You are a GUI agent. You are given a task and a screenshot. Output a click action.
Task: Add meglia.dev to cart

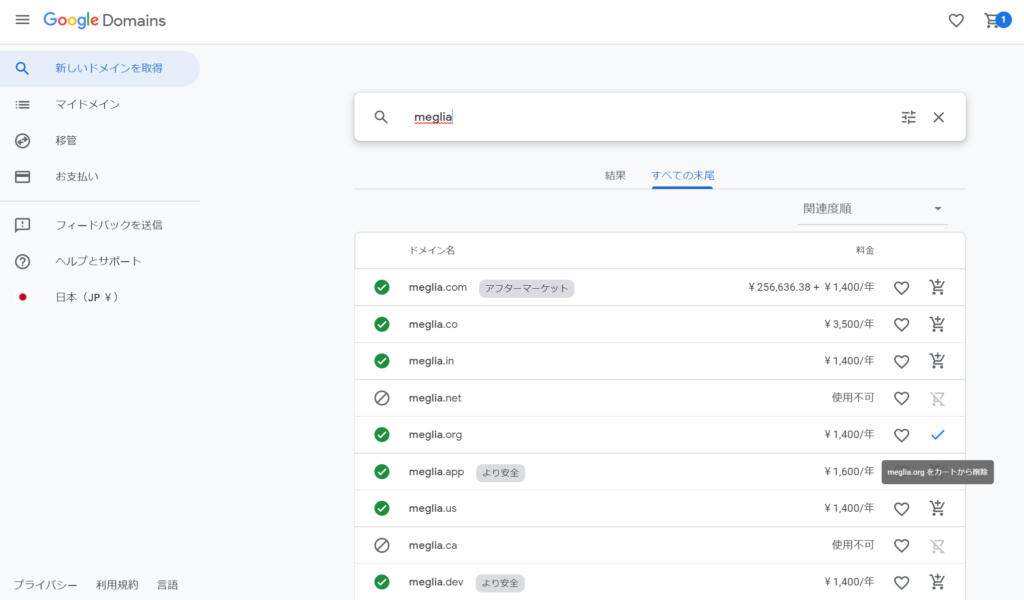[x=937, y=582]
